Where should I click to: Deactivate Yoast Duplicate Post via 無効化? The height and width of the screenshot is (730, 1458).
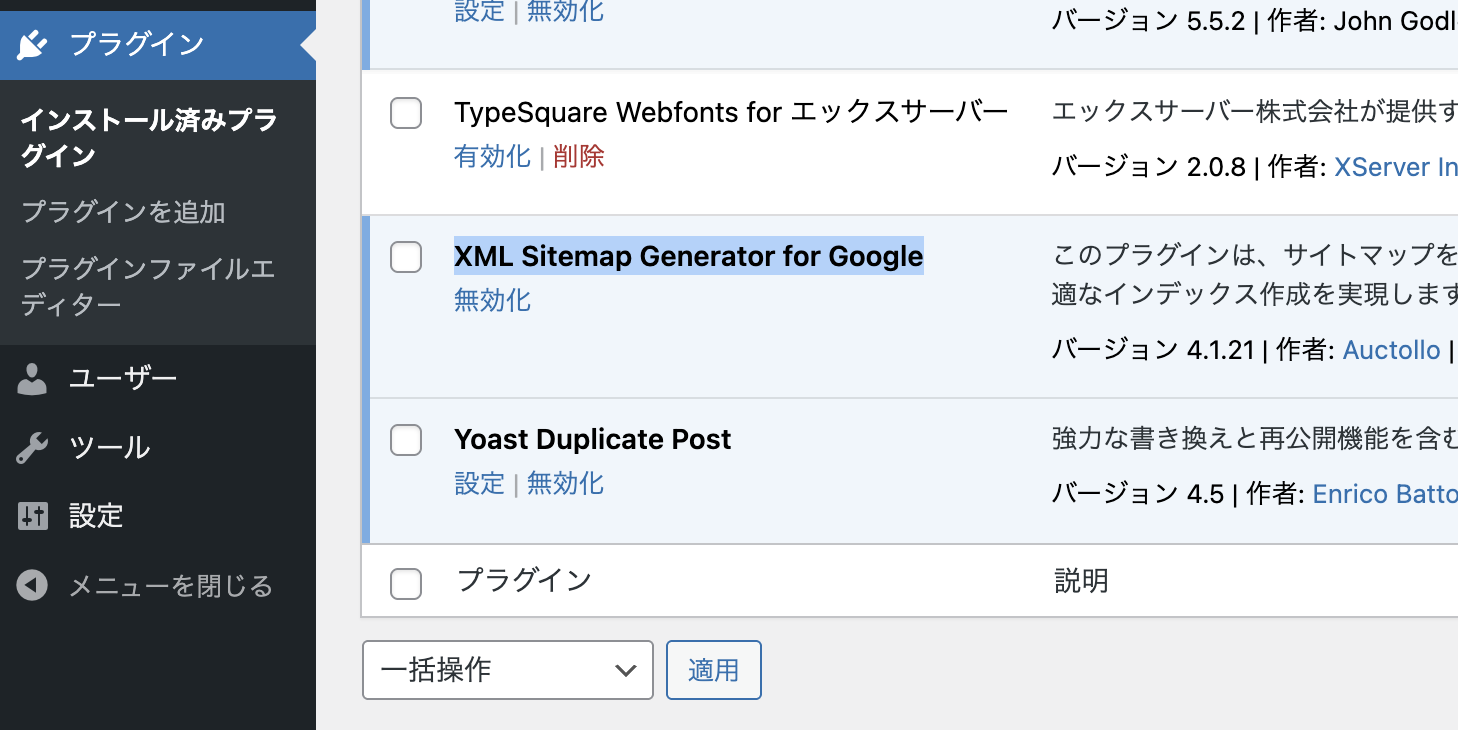tap(565, 483)
